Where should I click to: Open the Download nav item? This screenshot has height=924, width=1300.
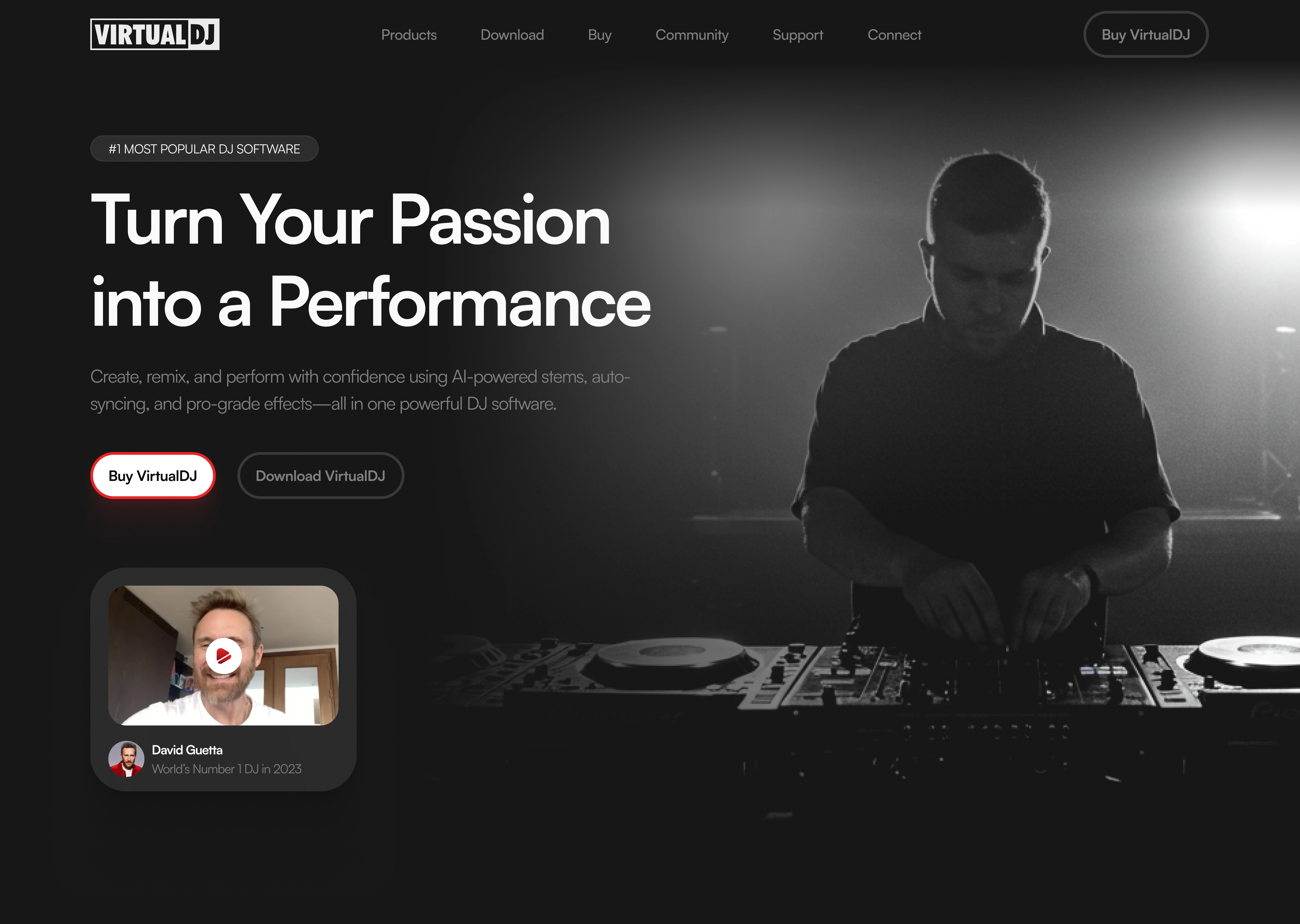(512, 35)
